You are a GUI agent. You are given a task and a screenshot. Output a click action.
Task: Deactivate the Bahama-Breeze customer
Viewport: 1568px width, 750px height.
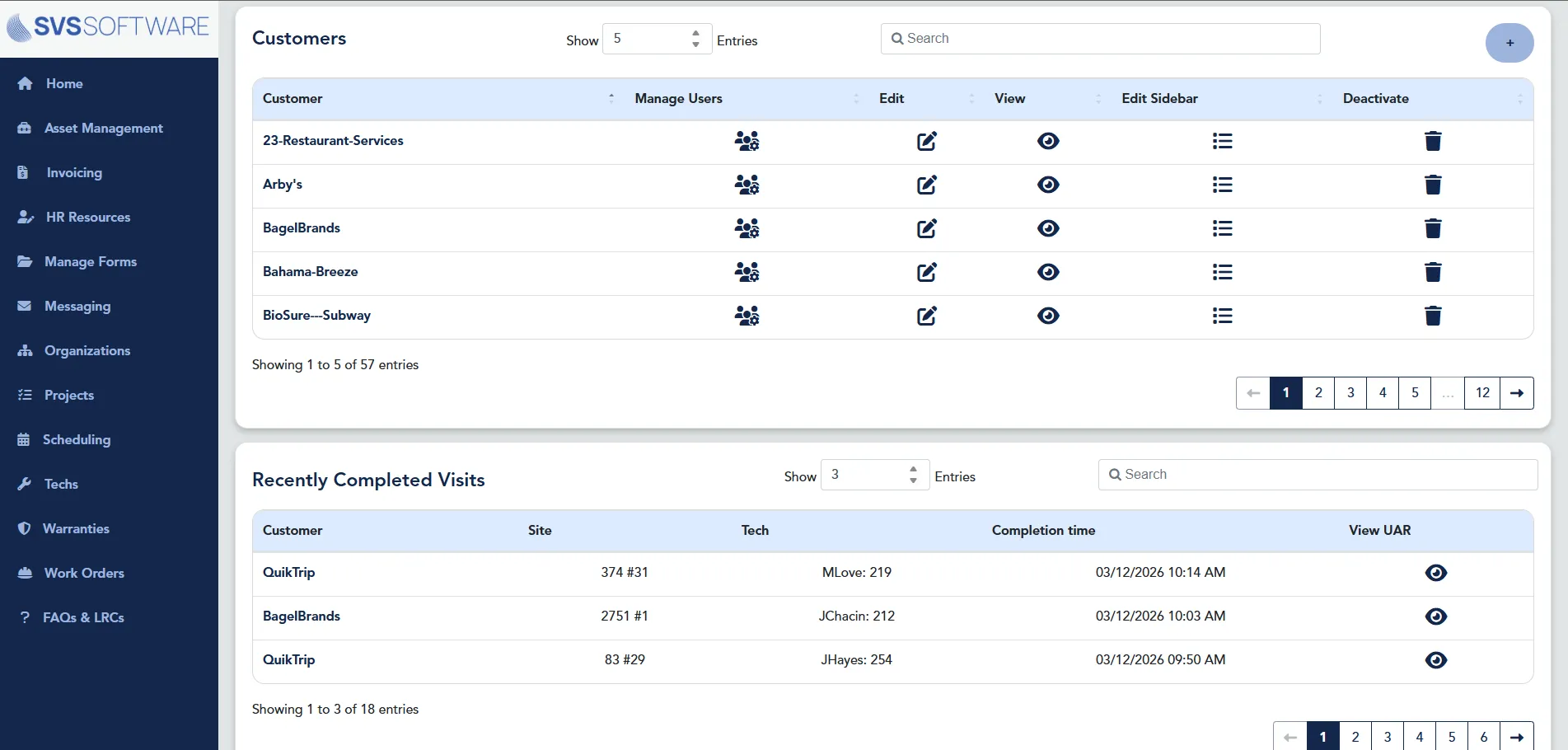click(1433, 272)
